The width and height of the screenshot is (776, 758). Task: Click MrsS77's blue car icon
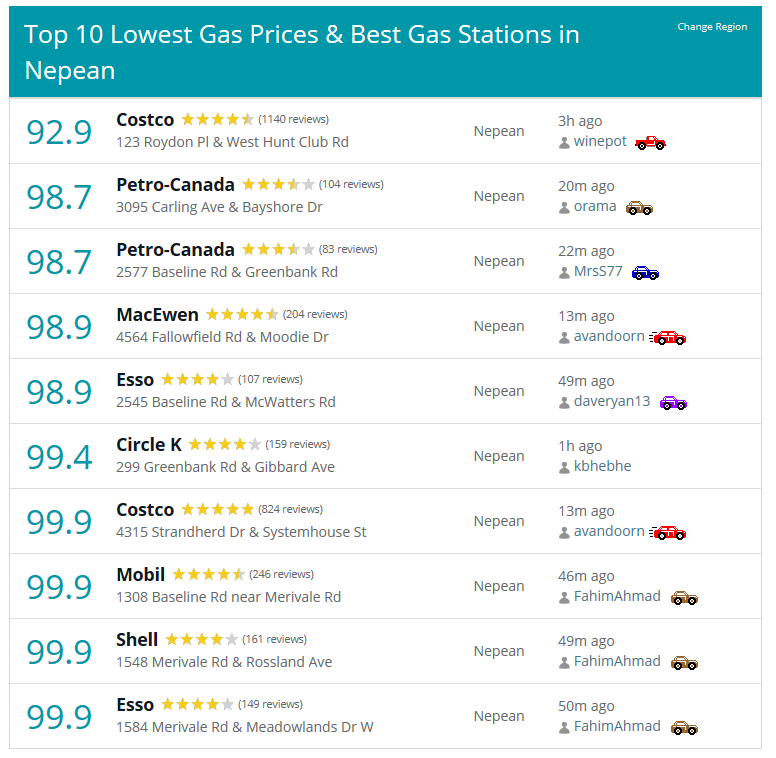pos(645,273)
